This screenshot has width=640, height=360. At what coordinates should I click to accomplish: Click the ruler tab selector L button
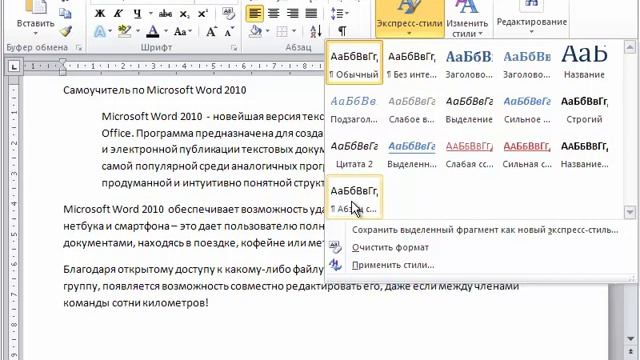click(x=14, y=66)
